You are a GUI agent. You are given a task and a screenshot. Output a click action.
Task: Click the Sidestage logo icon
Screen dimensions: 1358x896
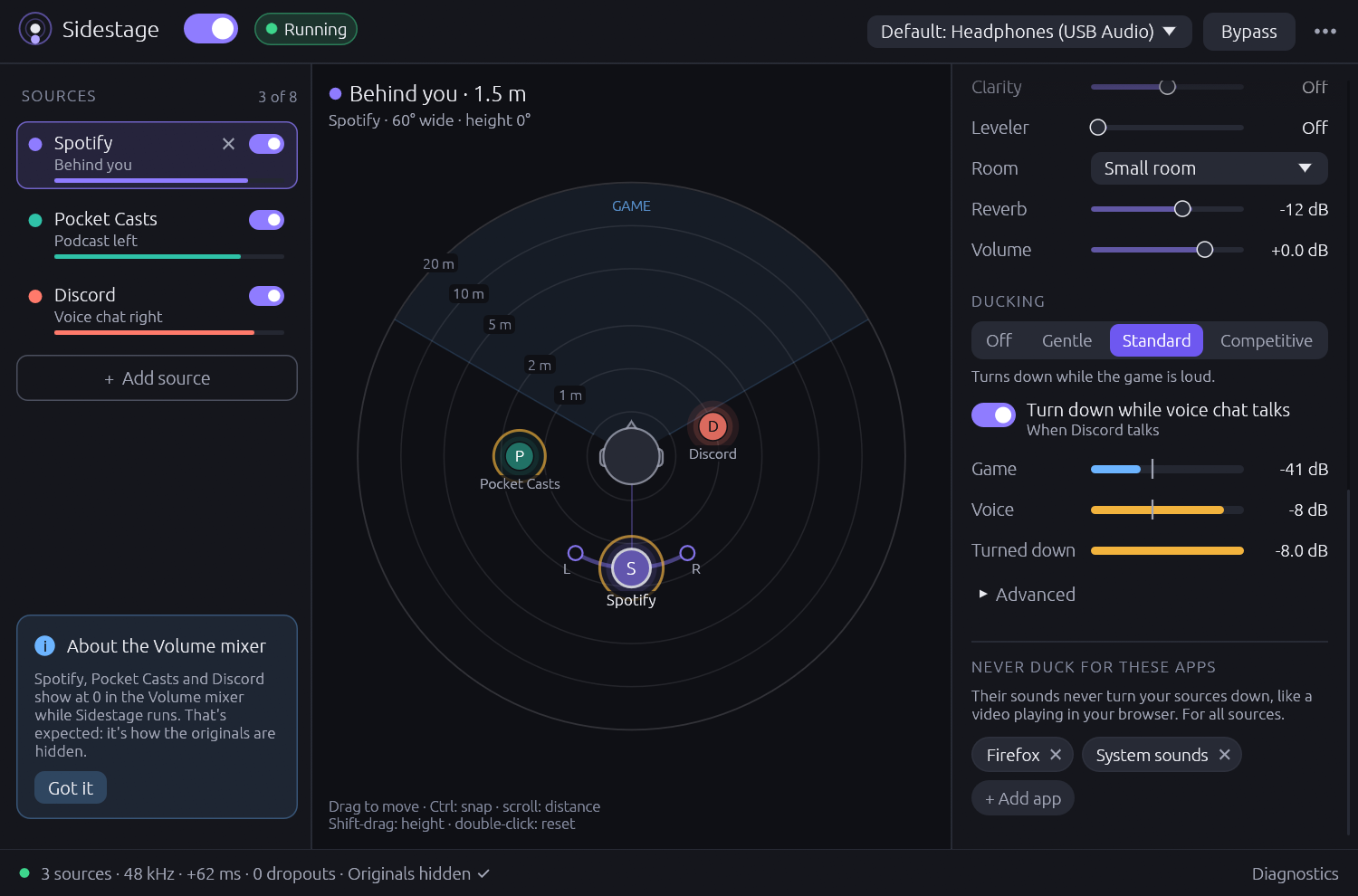point(35,29)
